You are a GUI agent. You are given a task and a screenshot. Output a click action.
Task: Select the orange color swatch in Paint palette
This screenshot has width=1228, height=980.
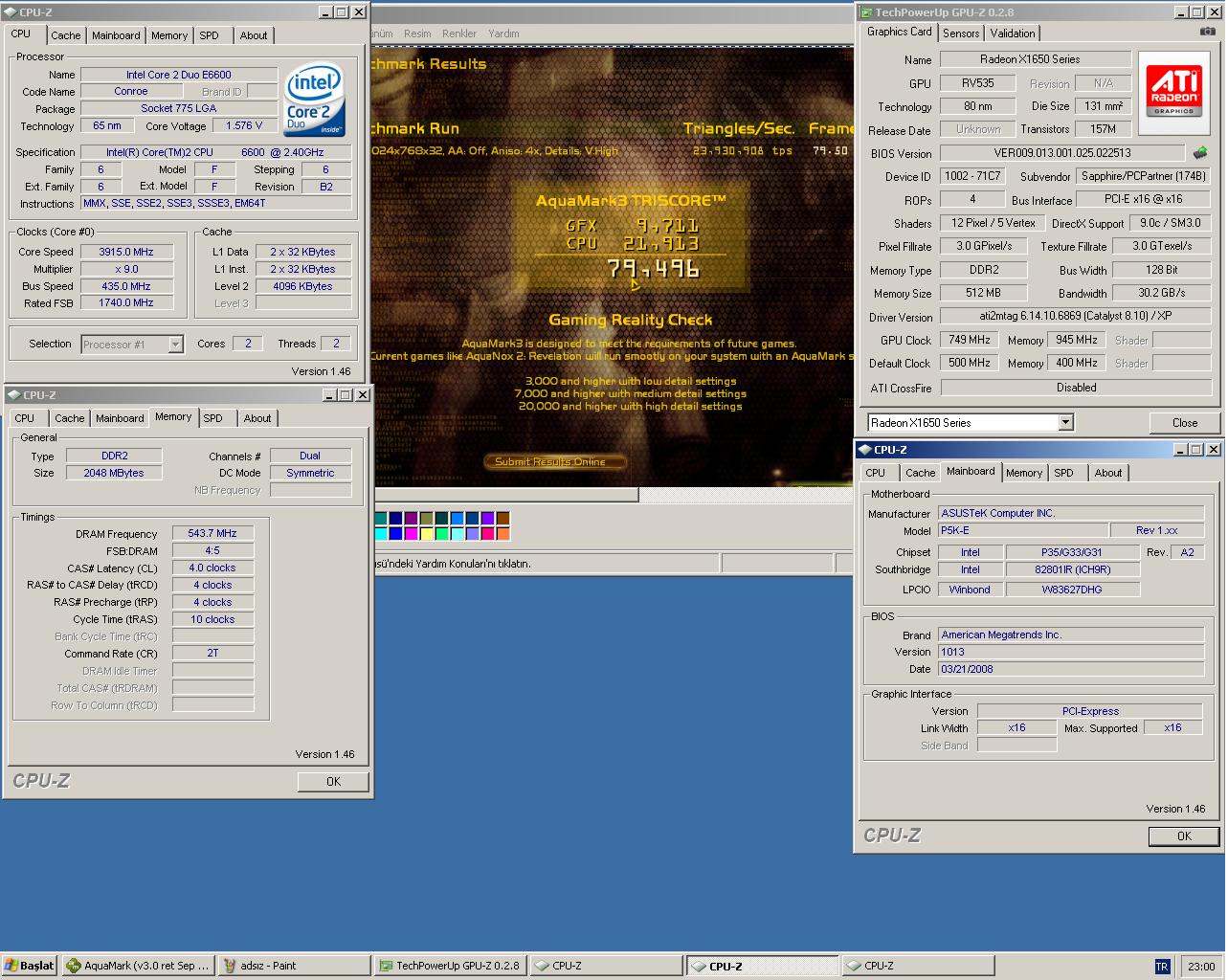(502, 533)
